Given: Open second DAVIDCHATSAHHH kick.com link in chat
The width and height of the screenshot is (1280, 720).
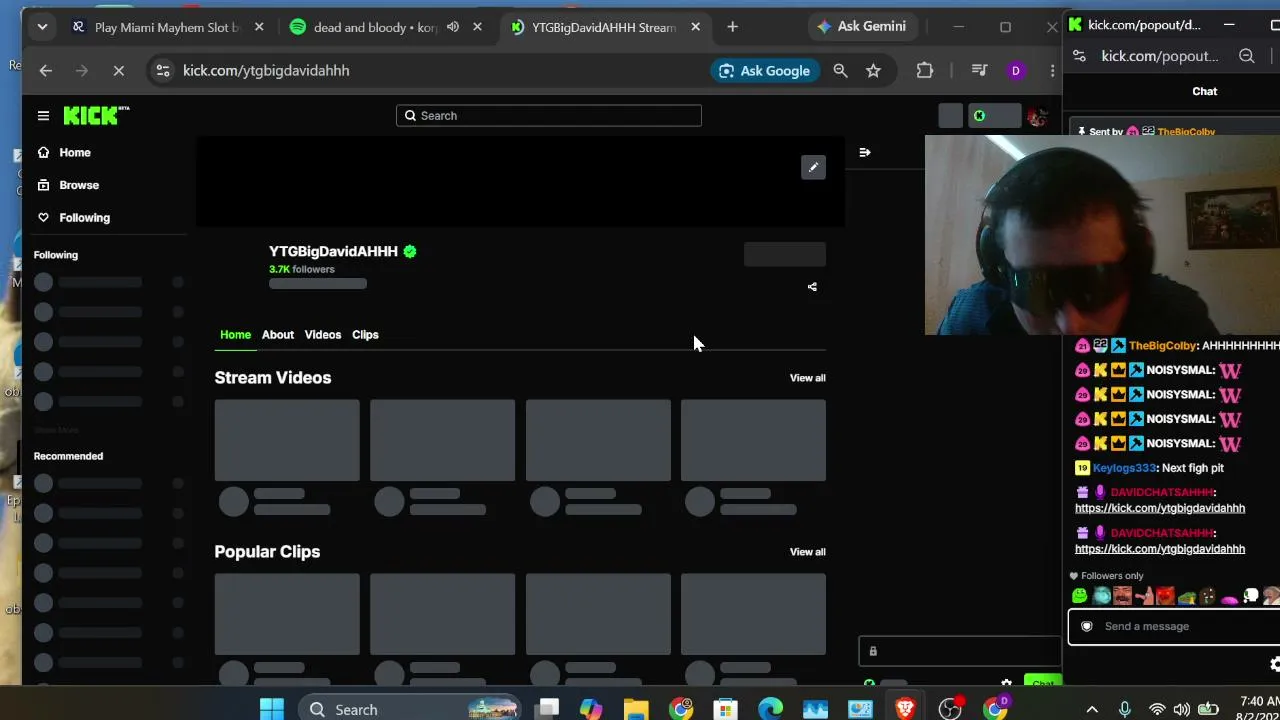Looking at the screenshot, I should tap(1160, 549).
